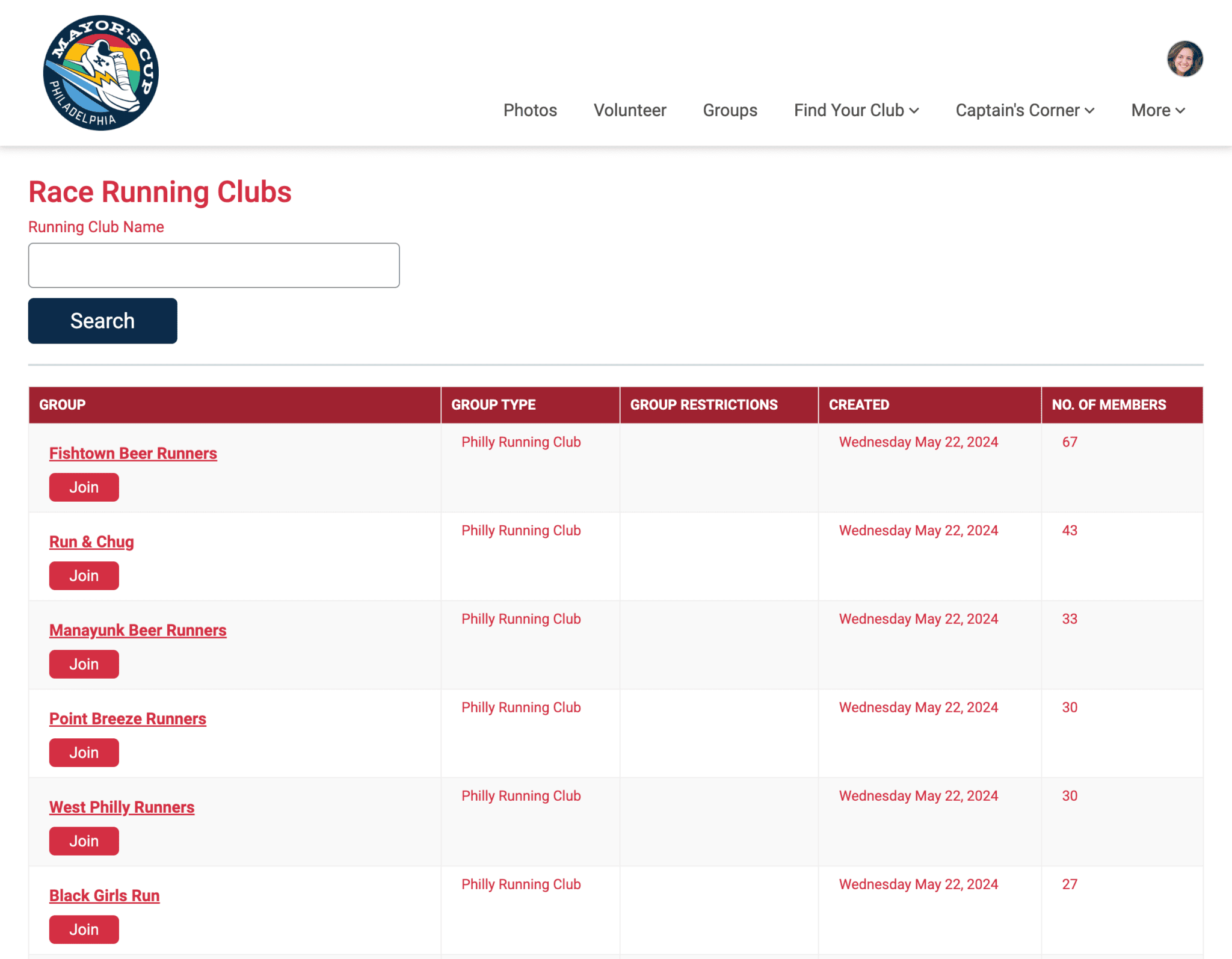The height and width of the screenshot is (959, 1232).
Task: Join the Fishtown Beer Runners club
Action: (x=84, y=487)
